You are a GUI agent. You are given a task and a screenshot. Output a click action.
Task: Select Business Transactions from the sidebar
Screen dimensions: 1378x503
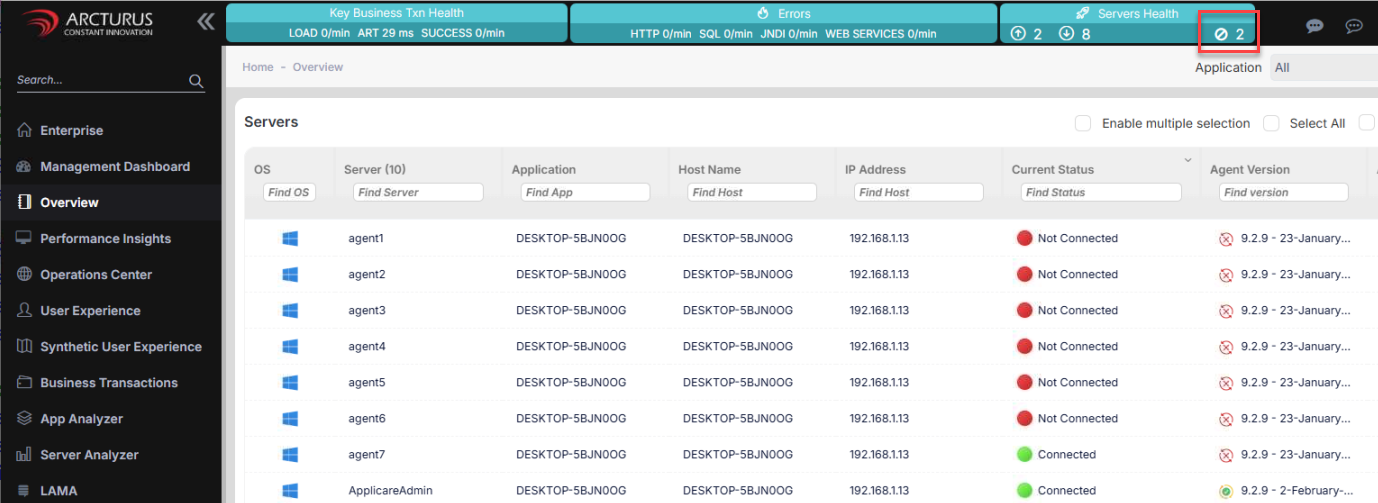[x=108, y=383]
